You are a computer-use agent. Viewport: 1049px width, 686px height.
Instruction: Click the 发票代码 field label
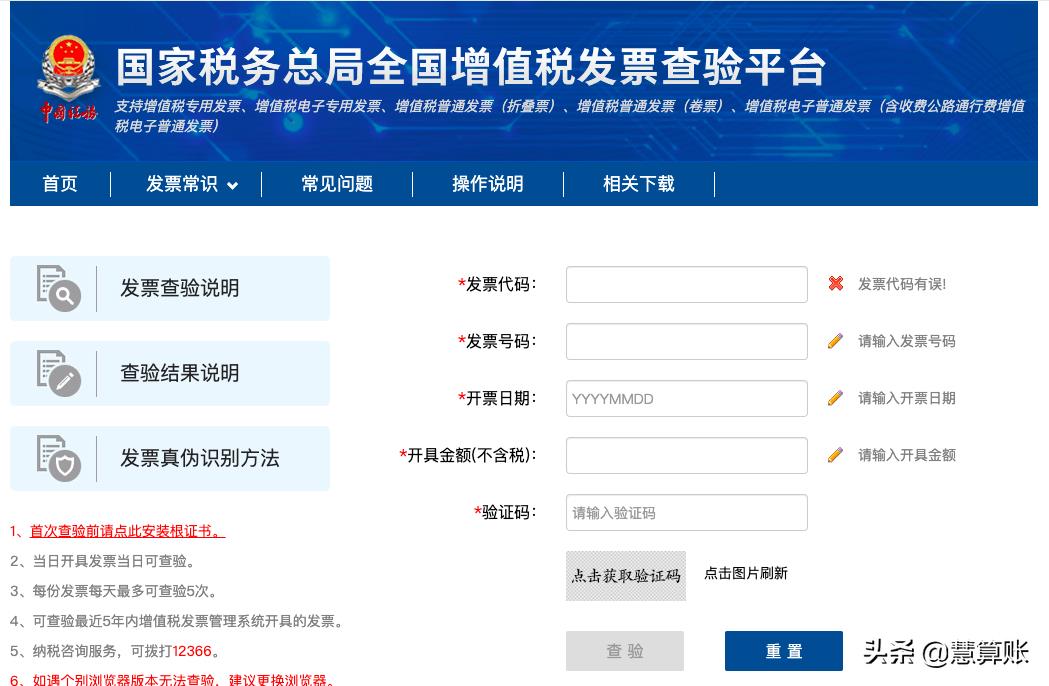click(x=497, y=284)
